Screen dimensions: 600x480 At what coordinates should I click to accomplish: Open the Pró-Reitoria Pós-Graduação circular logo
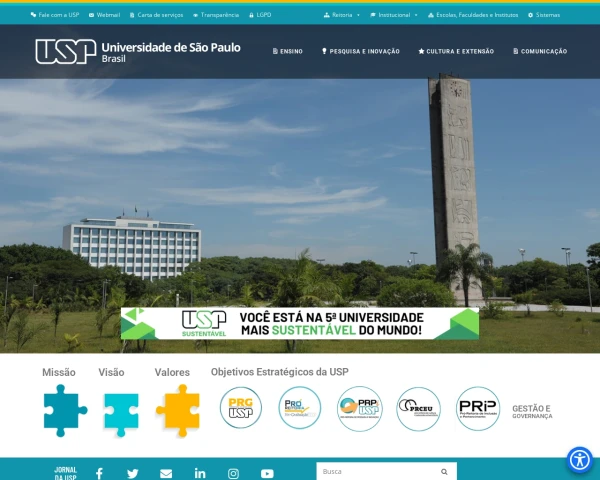[300, 408]
